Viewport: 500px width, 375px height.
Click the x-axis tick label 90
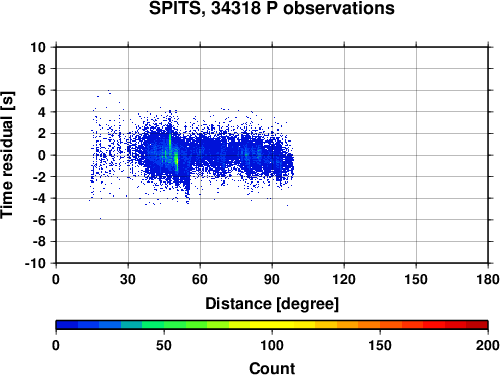point(272,279)
